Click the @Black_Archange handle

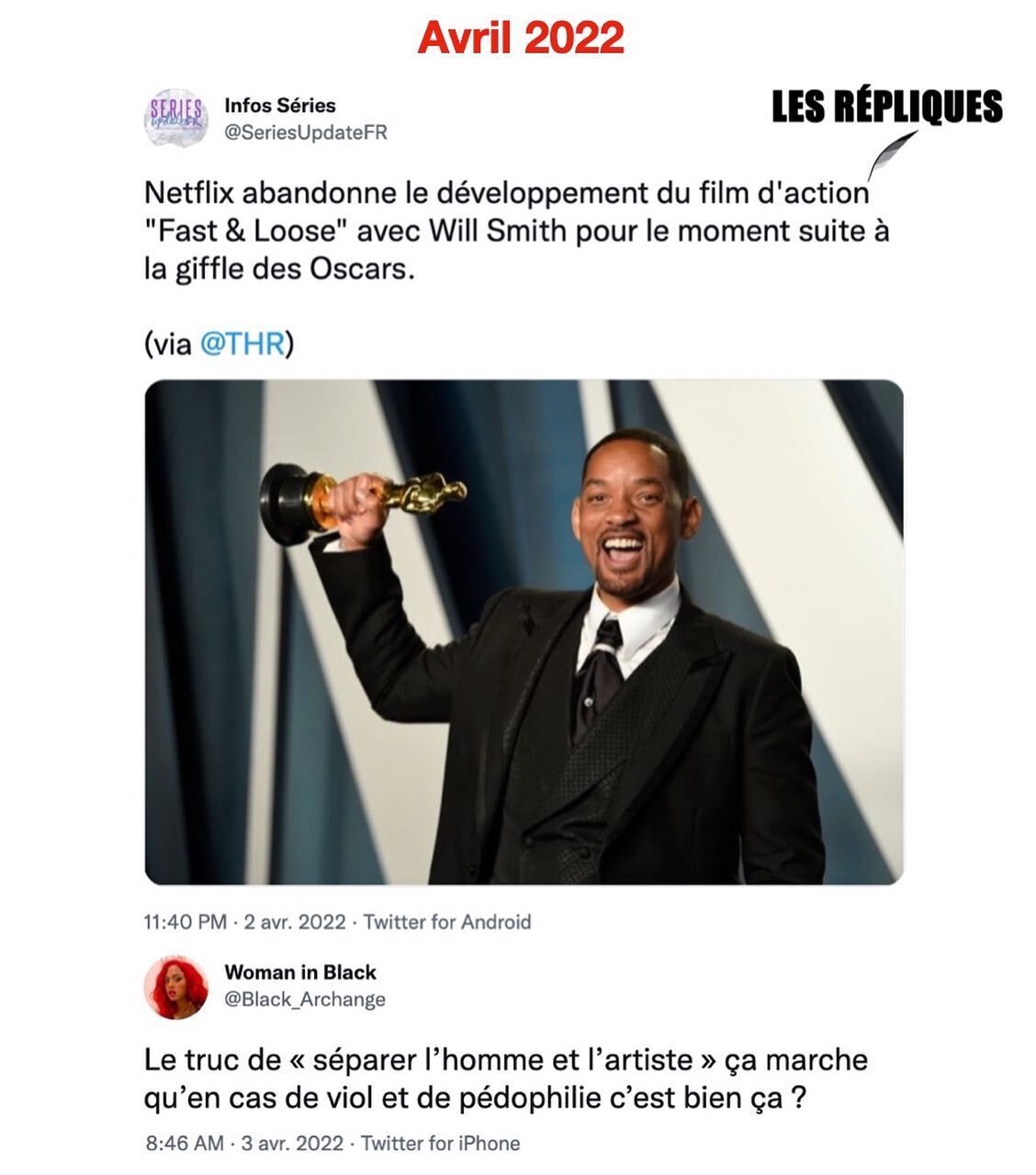coord(305,999)
